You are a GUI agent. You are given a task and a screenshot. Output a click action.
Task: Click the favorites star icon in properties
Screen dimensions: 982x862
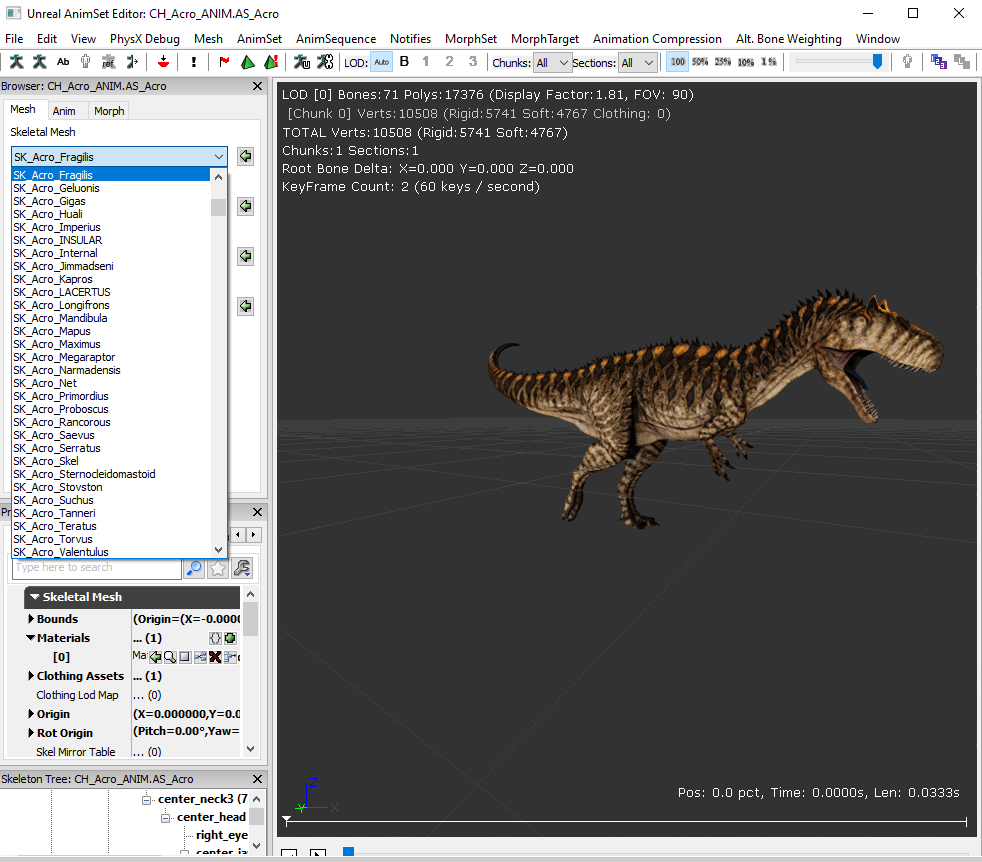coord(218,568)
